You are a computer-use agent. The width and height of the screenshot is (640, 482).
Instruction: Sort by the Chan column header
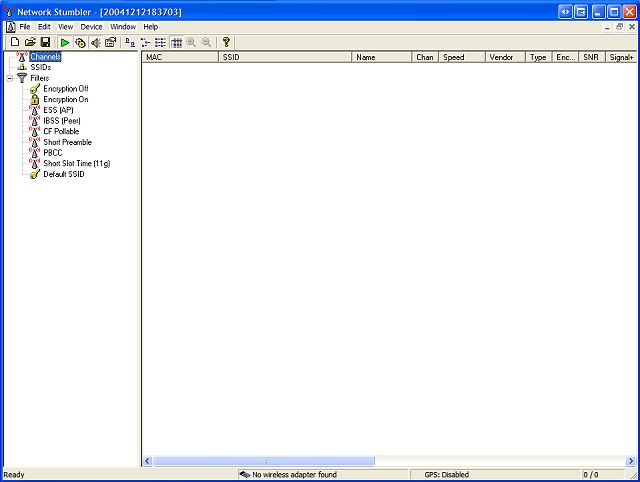[425, 57]
